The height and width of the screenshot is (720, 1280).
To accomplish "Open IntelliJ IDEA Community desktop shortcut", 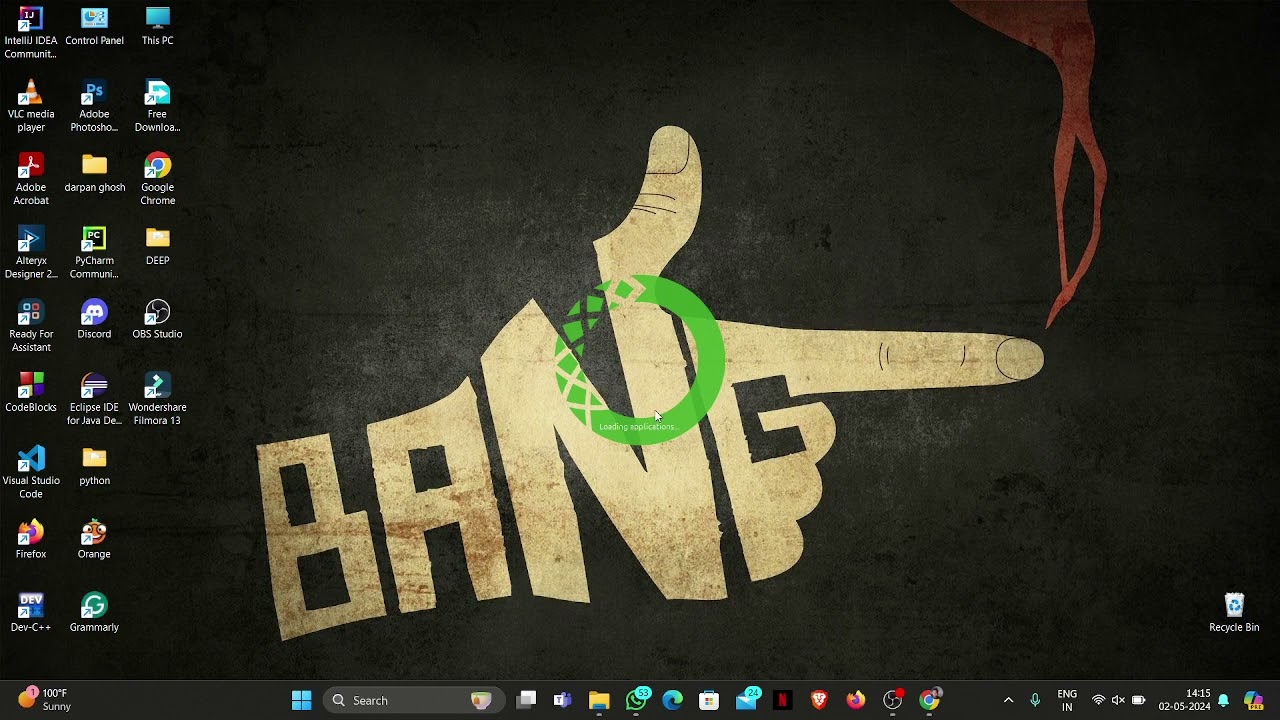I will click(x=31, y=33).
